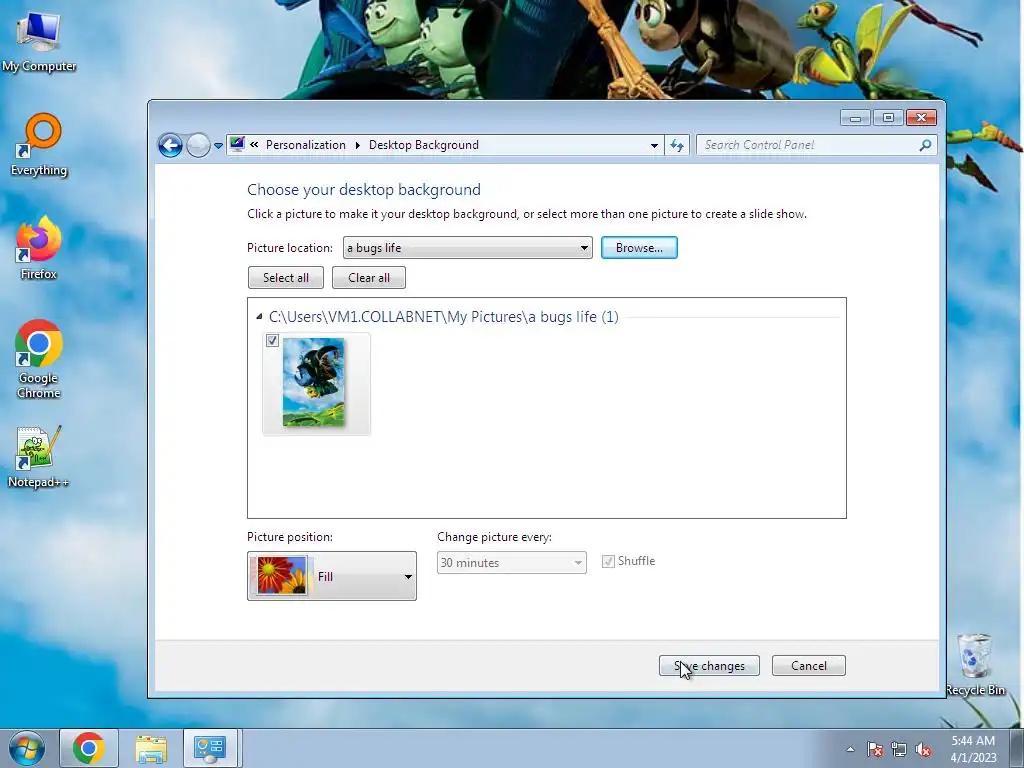Collapse the a bugs life folder group
Image resolution: width=1024 pixels, height=768 pixels.
[x=259, y=317]
